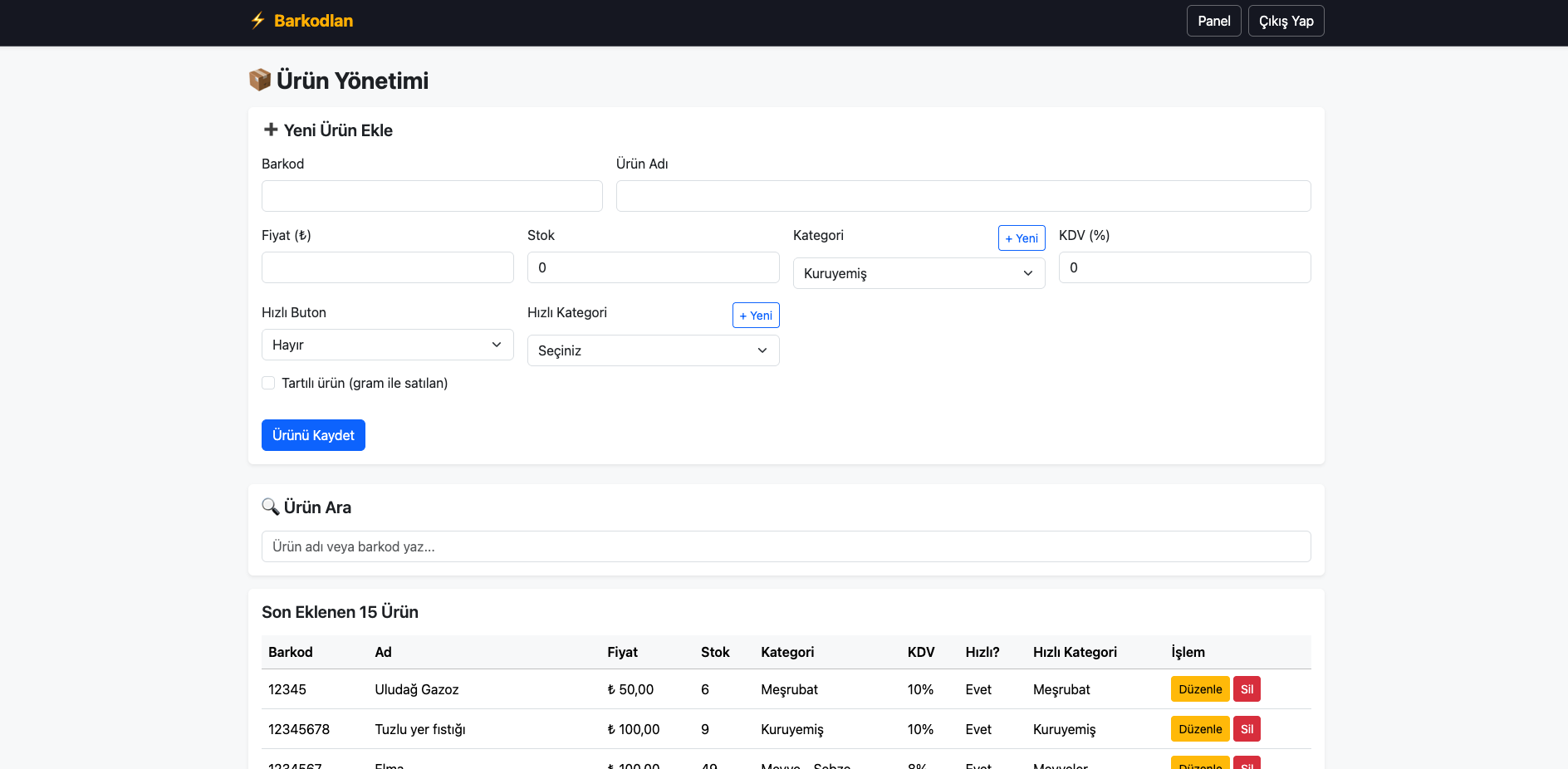Add new quick category via + Yeni

pyautogui.click(x=755, y=316)
